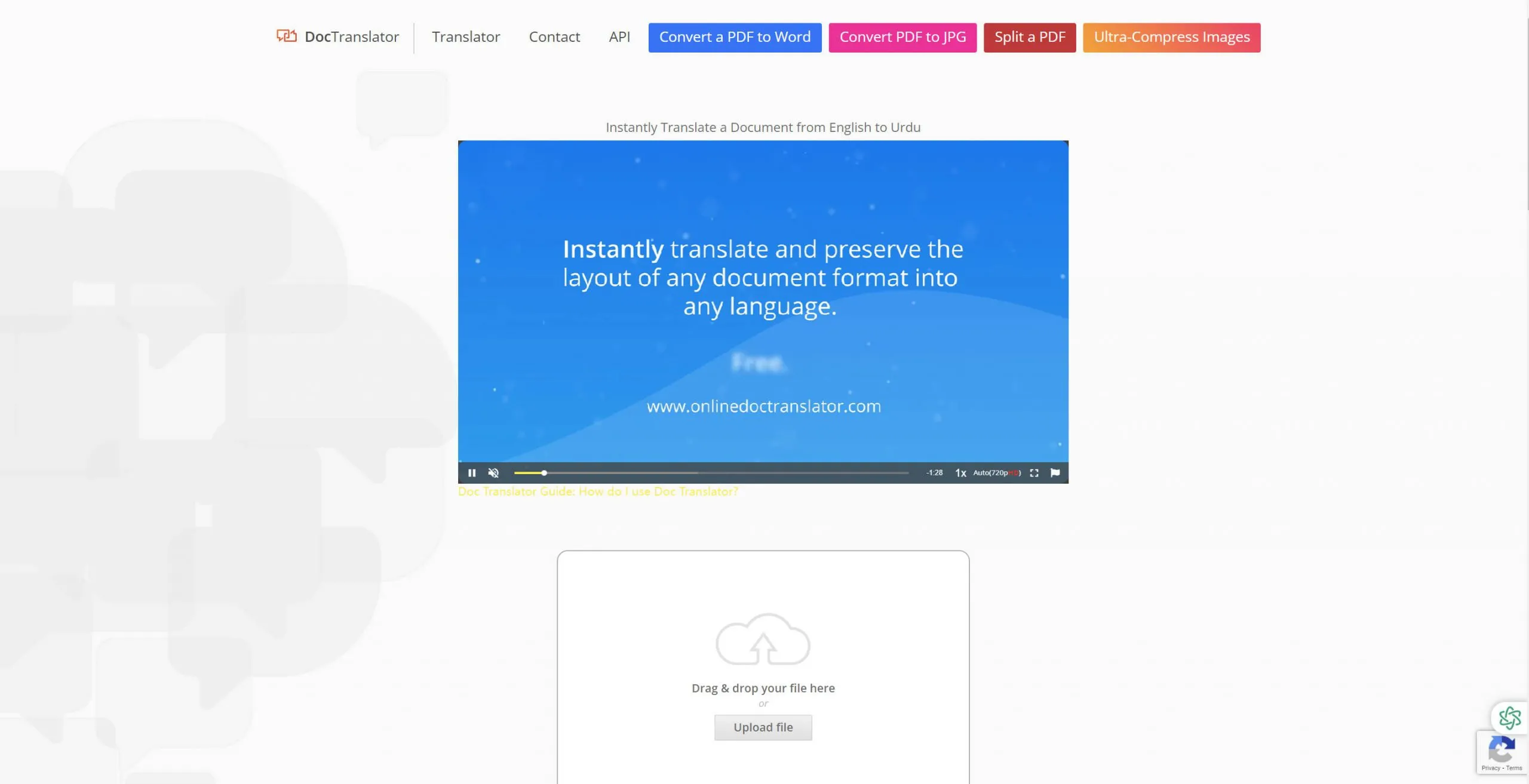Click the API tab in navigation
This screenshot has width=1529, height=784.
[x=620, y=37]
